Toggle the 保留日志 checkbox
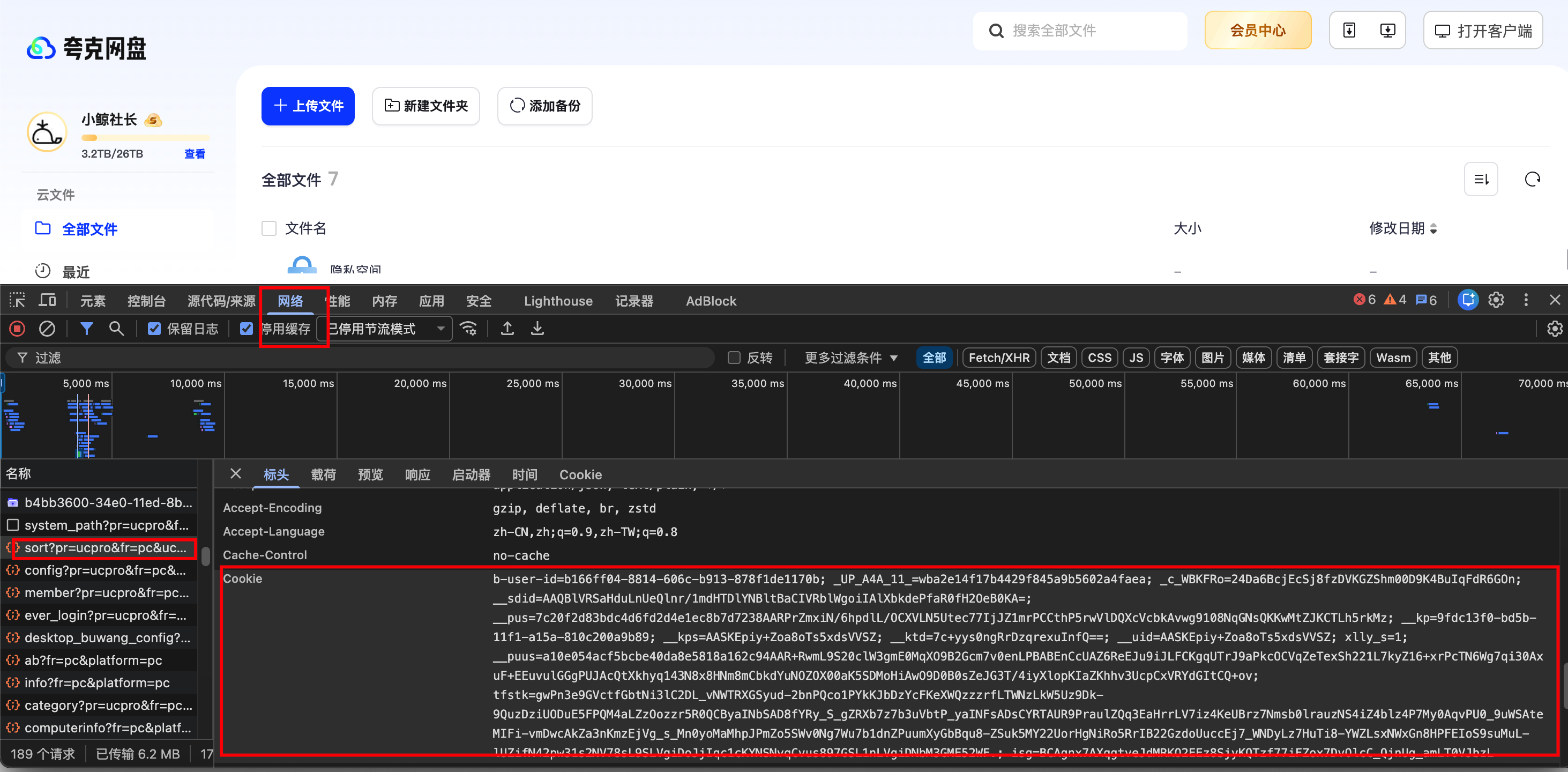The height and width of the screenshot is (772, 1568). [155, 329]
